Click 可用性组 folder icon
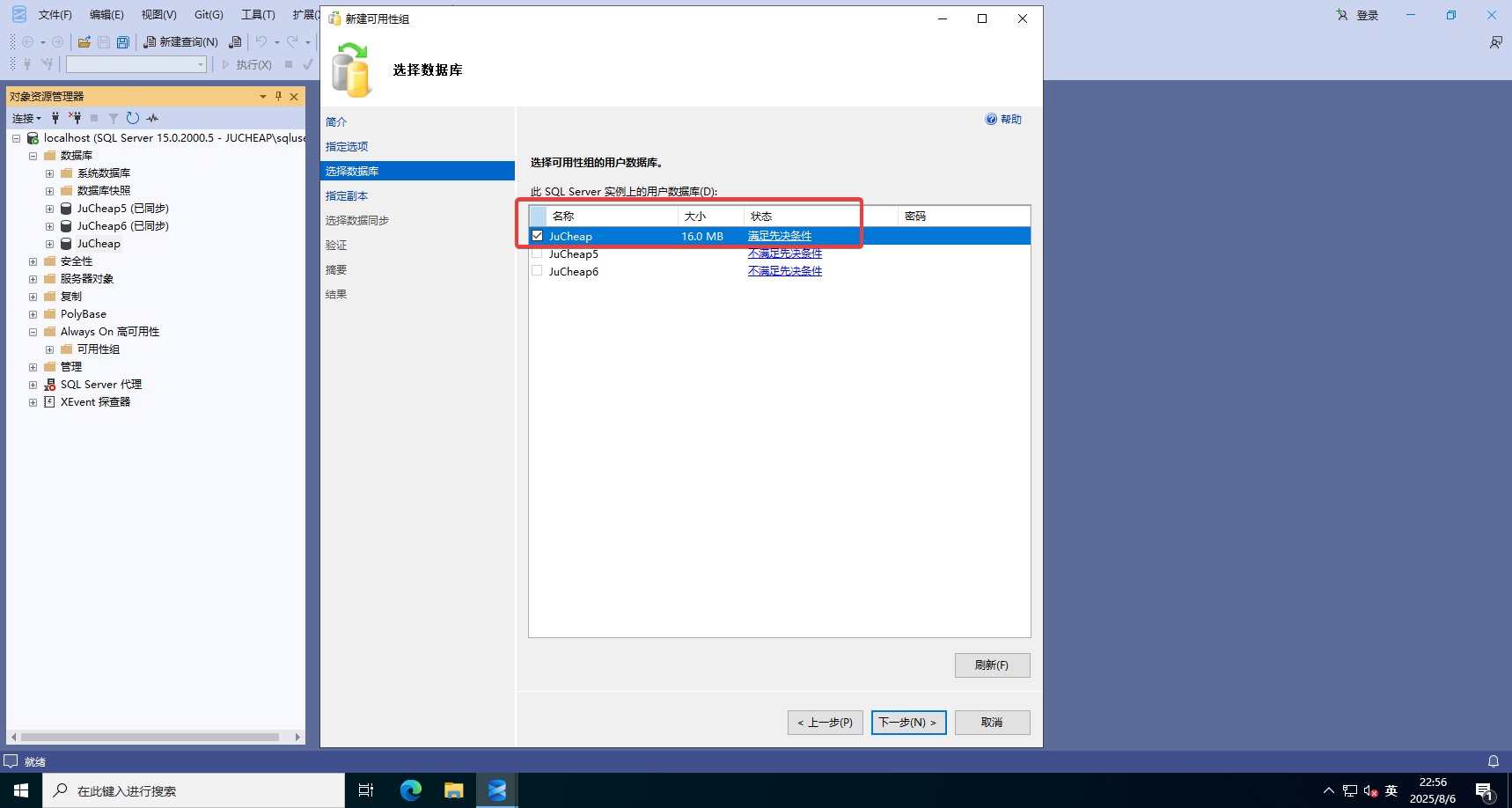 pyautogui.click(x=67, y=349)
